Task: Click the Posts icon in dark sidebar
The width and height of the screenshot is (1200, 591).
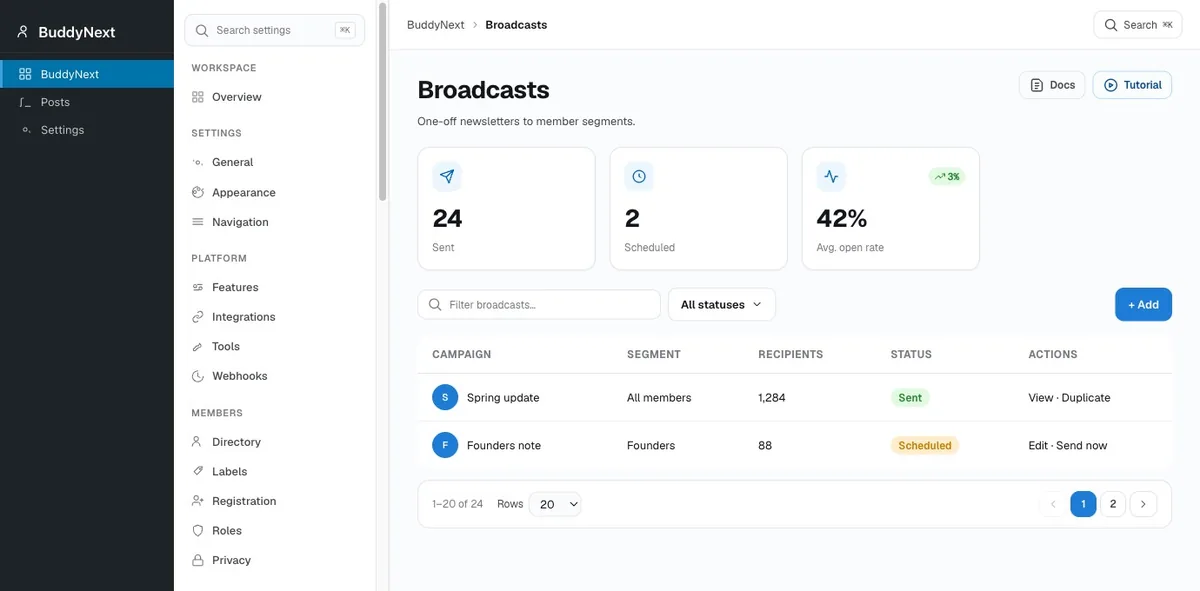Action: (x=25, y=102)
